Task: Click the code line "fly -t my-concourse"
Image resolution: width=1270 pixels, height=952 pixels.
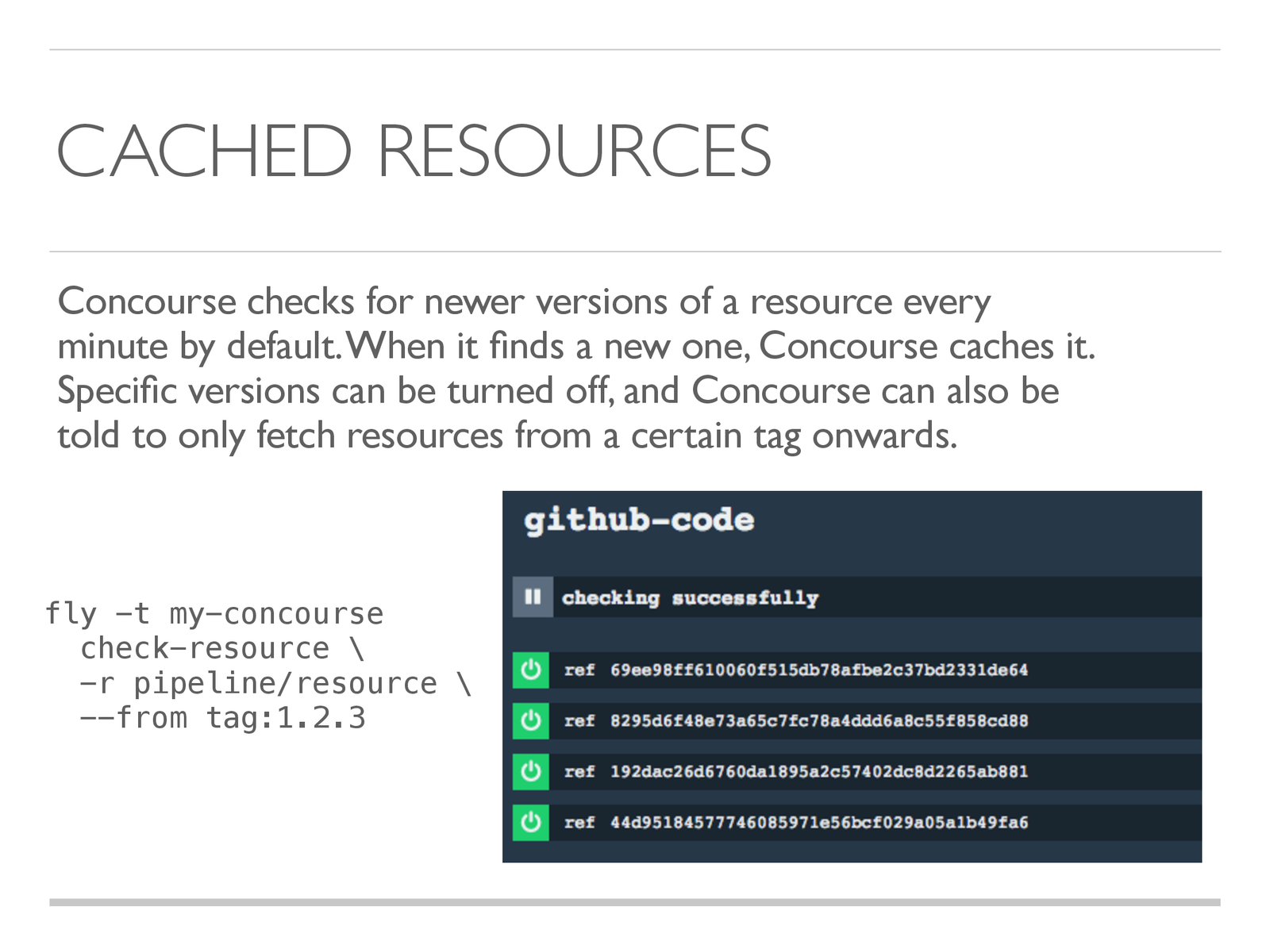Action: click(214, 614)
